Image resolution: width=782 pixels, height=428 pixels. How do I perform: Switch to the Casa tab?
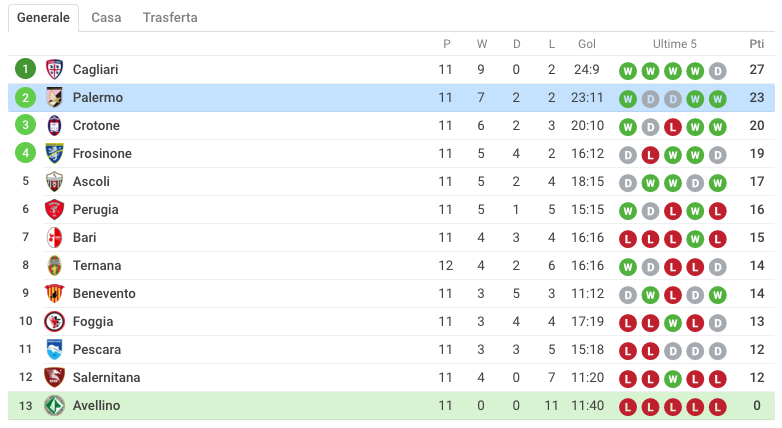pyautogui.click(x=106, y=17)
